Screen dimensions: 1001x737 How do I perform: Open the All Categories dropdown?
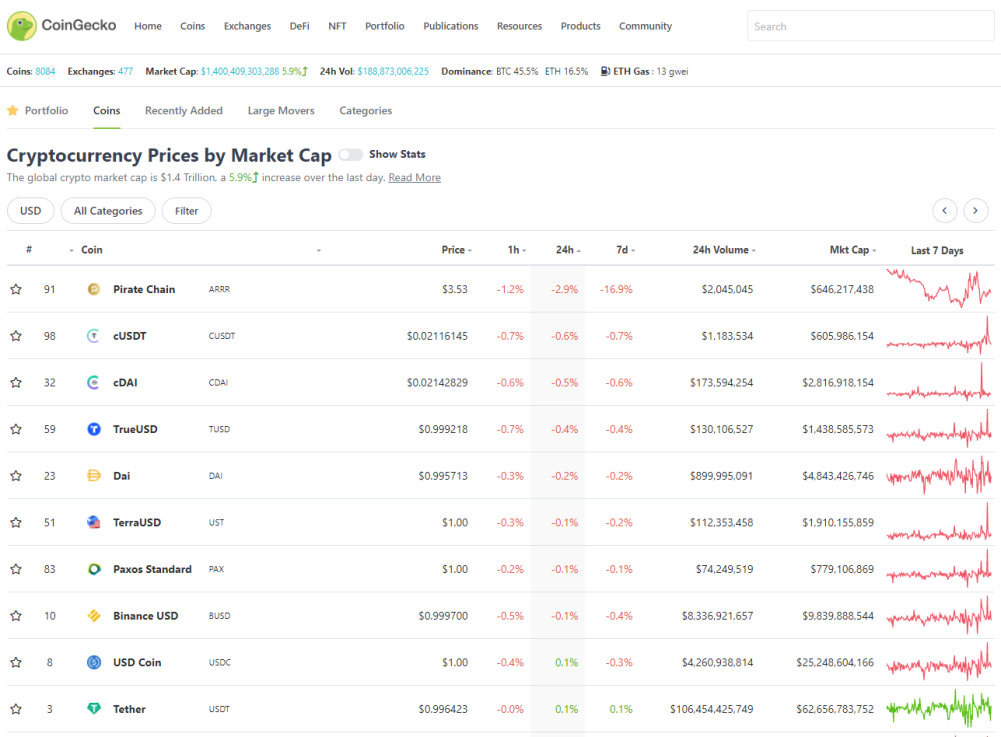tap(108, 211)
